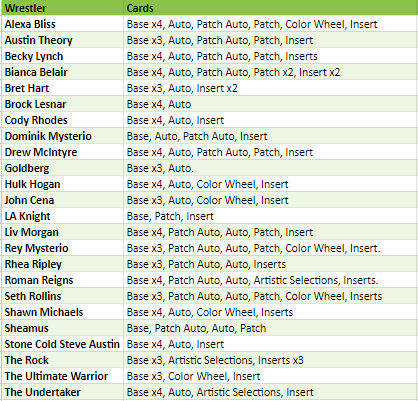Select the Wrestler column header cell
This screenshot has height=401, width=418.
pyautogui.click(x=62, y=8)
